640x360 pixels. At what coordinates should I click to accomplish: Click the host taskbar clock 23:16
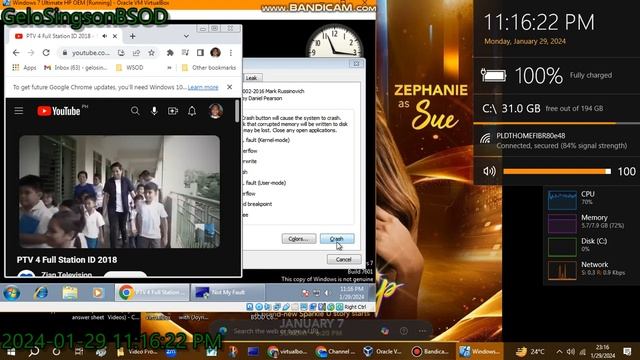point(602,351)
